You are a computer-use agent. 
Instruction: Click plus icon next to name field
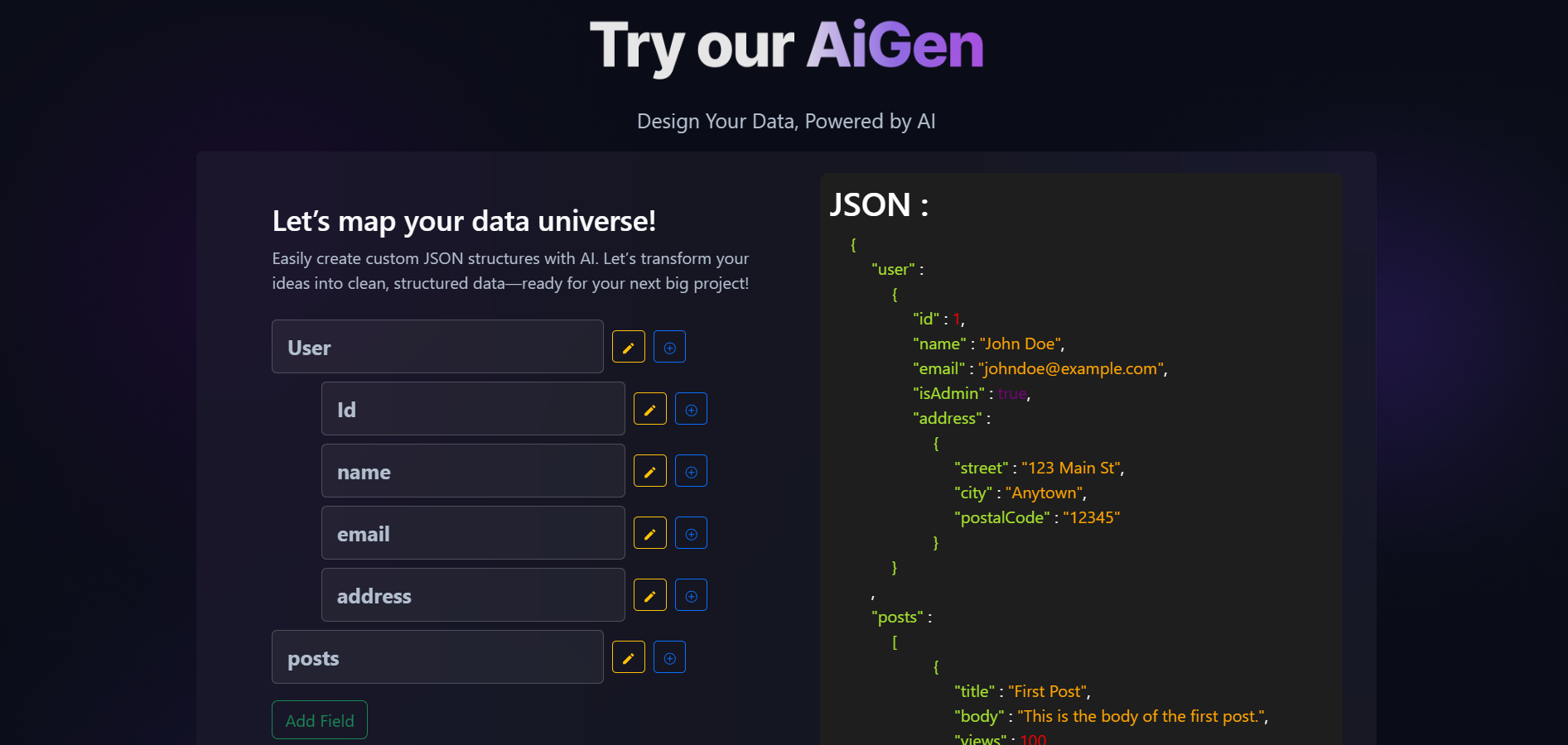click(x=691, y=471)
